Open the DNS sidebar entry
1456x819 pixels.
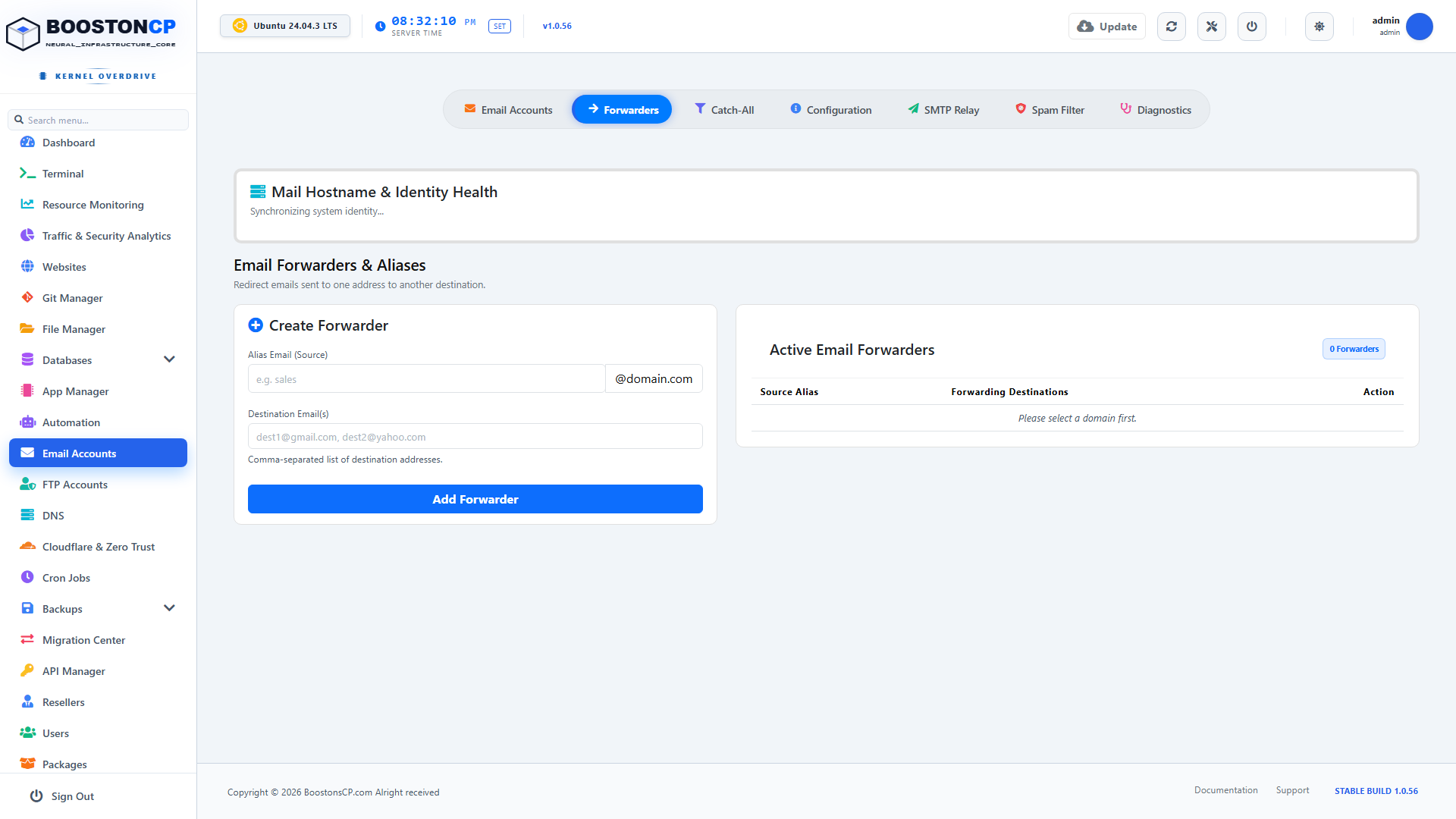click(x=98, y=516)
